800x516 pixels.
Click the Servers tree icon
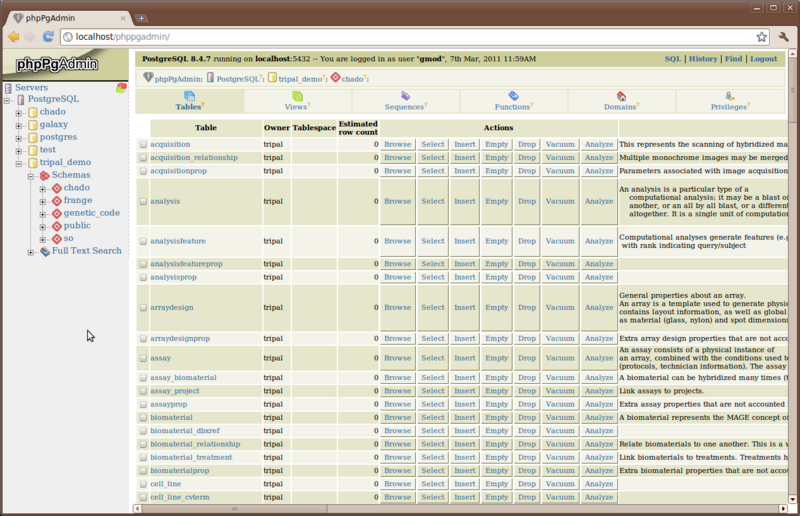point(8,88)
